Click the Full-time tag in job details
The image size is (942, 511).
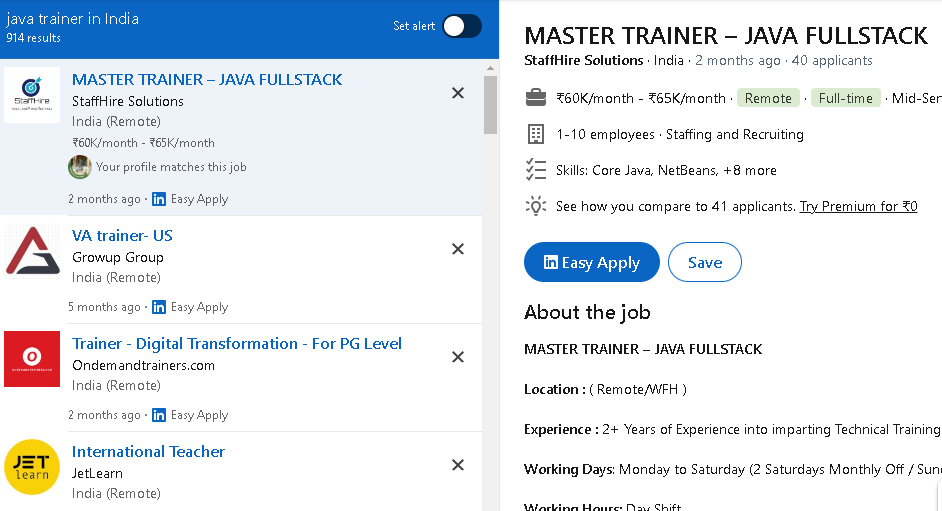[x=845, y=98]
